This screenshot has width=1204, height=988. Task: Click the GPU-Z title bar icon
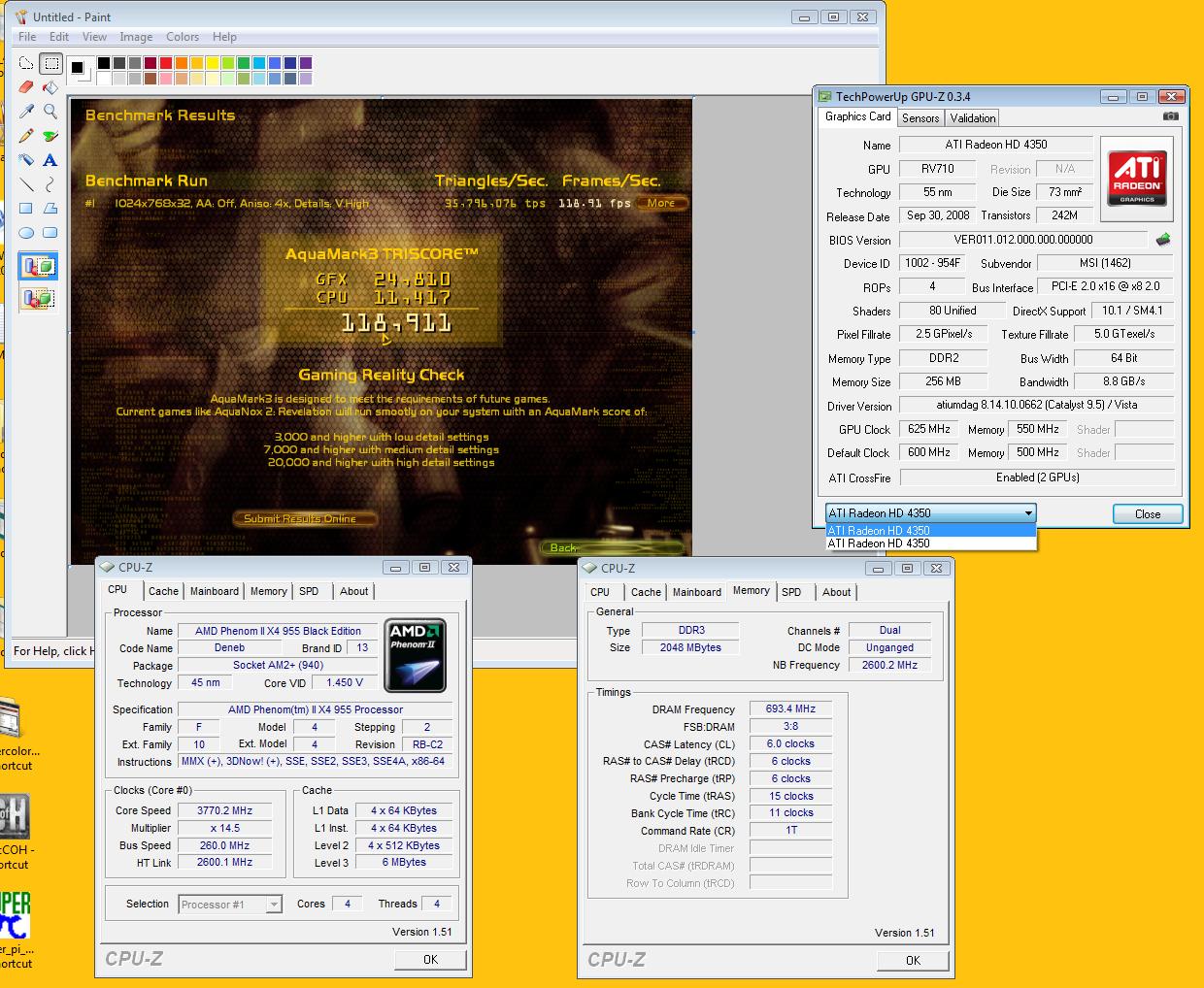825,96
